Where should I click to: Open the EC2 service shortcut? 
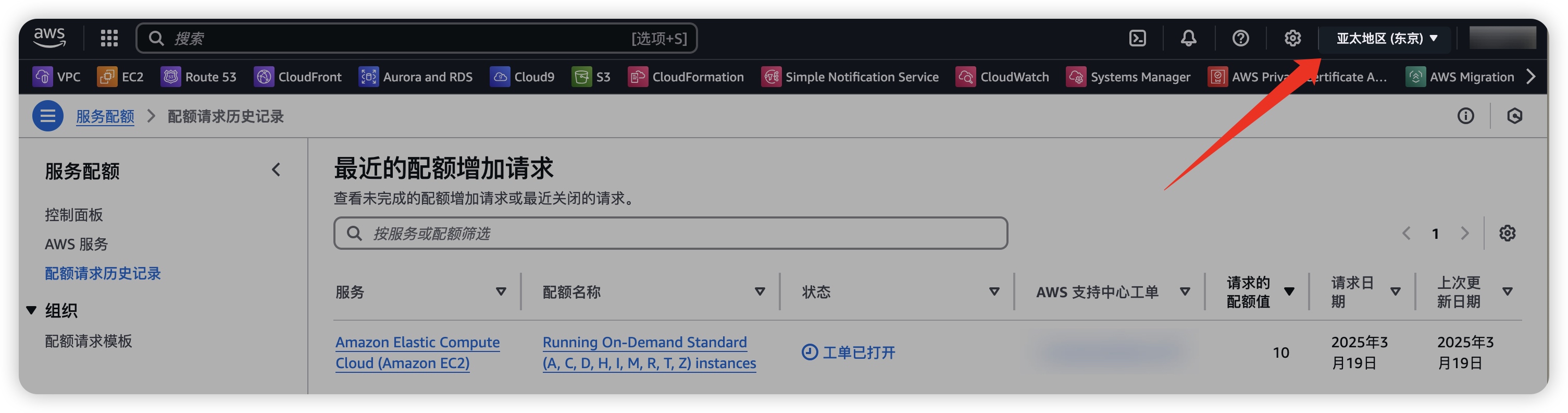(120, 77)
